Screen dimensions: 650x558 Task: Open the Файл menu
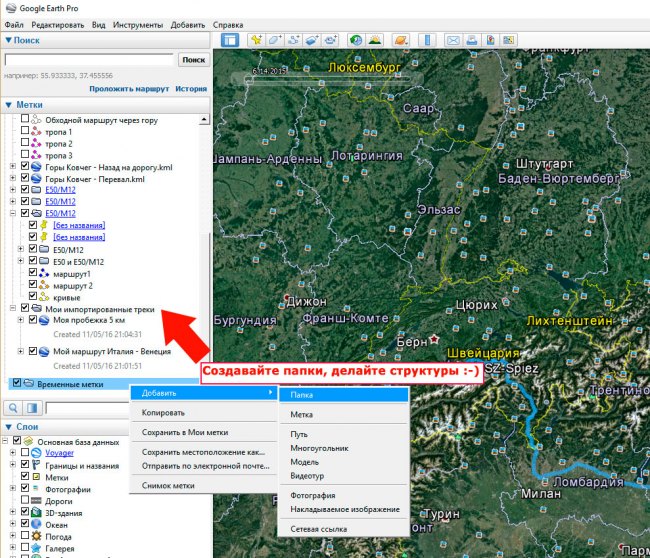click(14, 25)
